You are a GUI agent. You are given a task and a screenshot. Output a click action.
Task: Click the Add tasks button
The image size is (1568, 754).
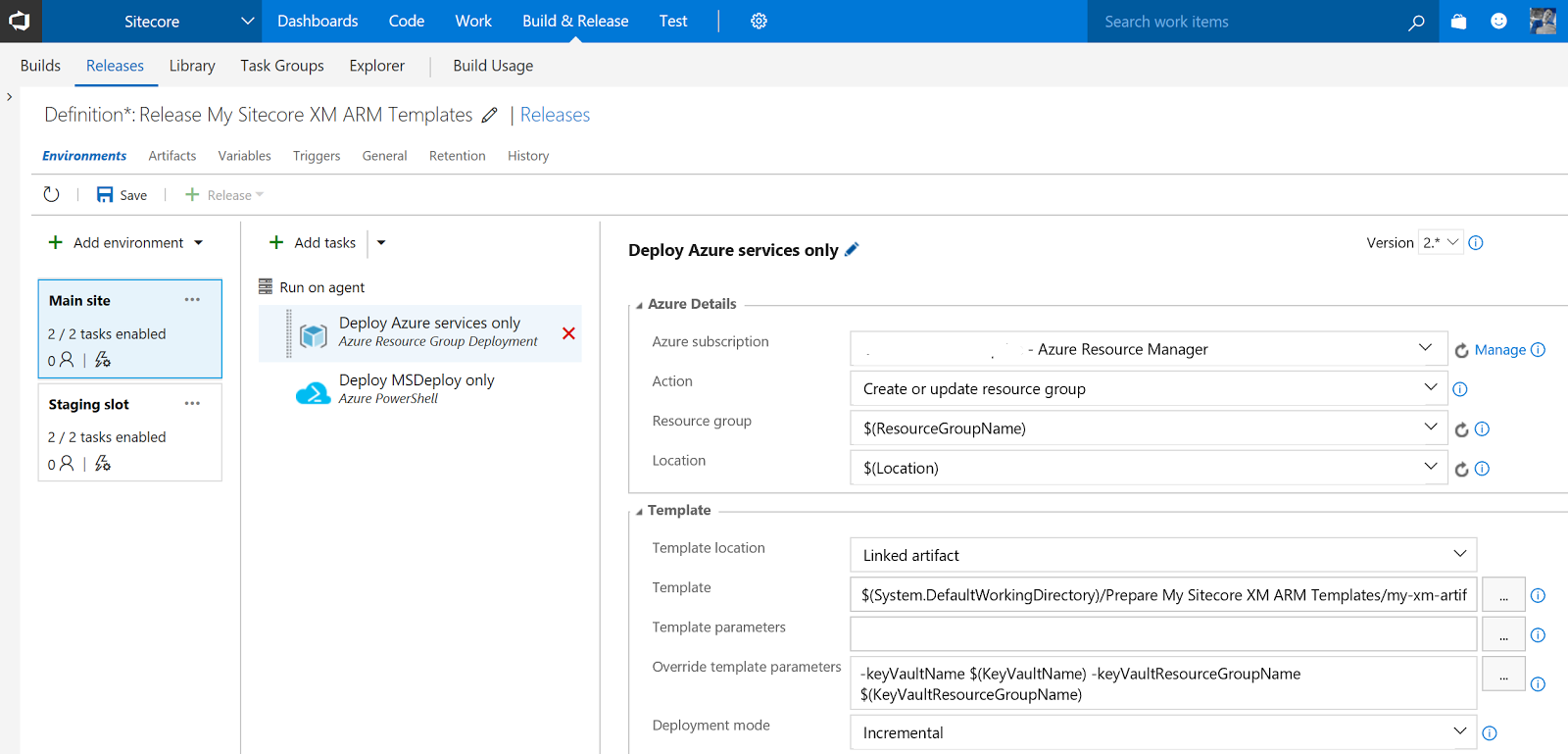coord(313,243)
